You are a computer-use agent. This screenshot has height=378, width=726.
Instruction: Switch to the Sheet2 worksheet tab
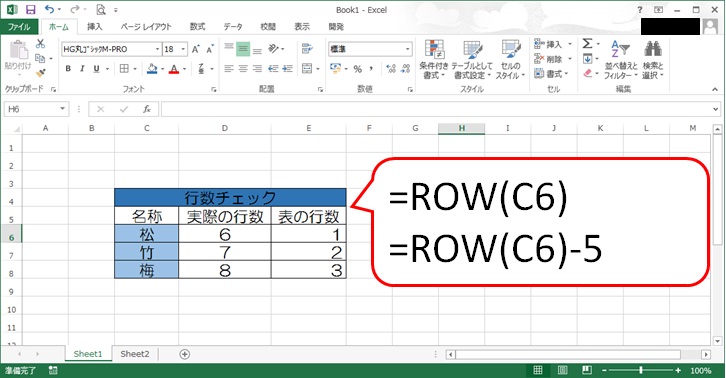(135, 354)
